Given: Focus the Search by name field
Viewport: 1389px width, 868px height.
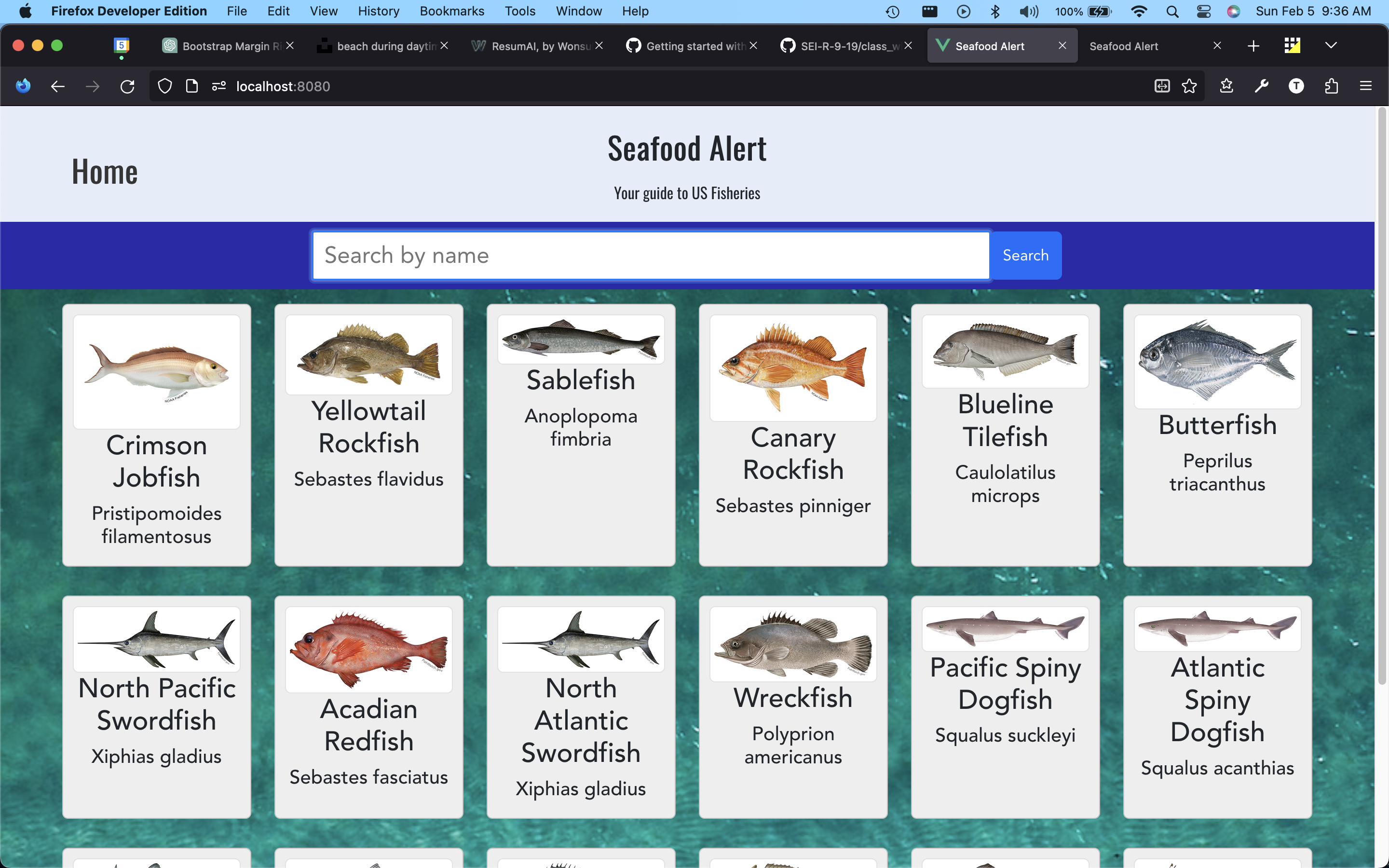Looking at the screenshot, I should [x=650, y=256].
